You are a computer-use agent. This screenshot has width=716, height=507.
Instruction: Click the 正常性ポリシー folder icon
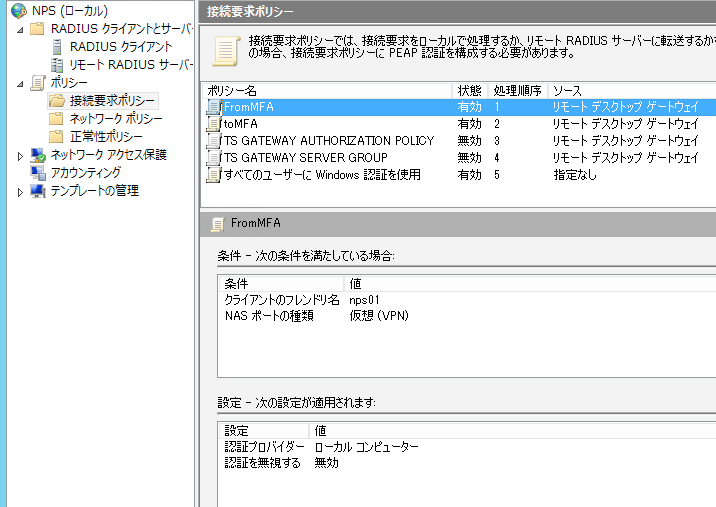coord(56,137)
